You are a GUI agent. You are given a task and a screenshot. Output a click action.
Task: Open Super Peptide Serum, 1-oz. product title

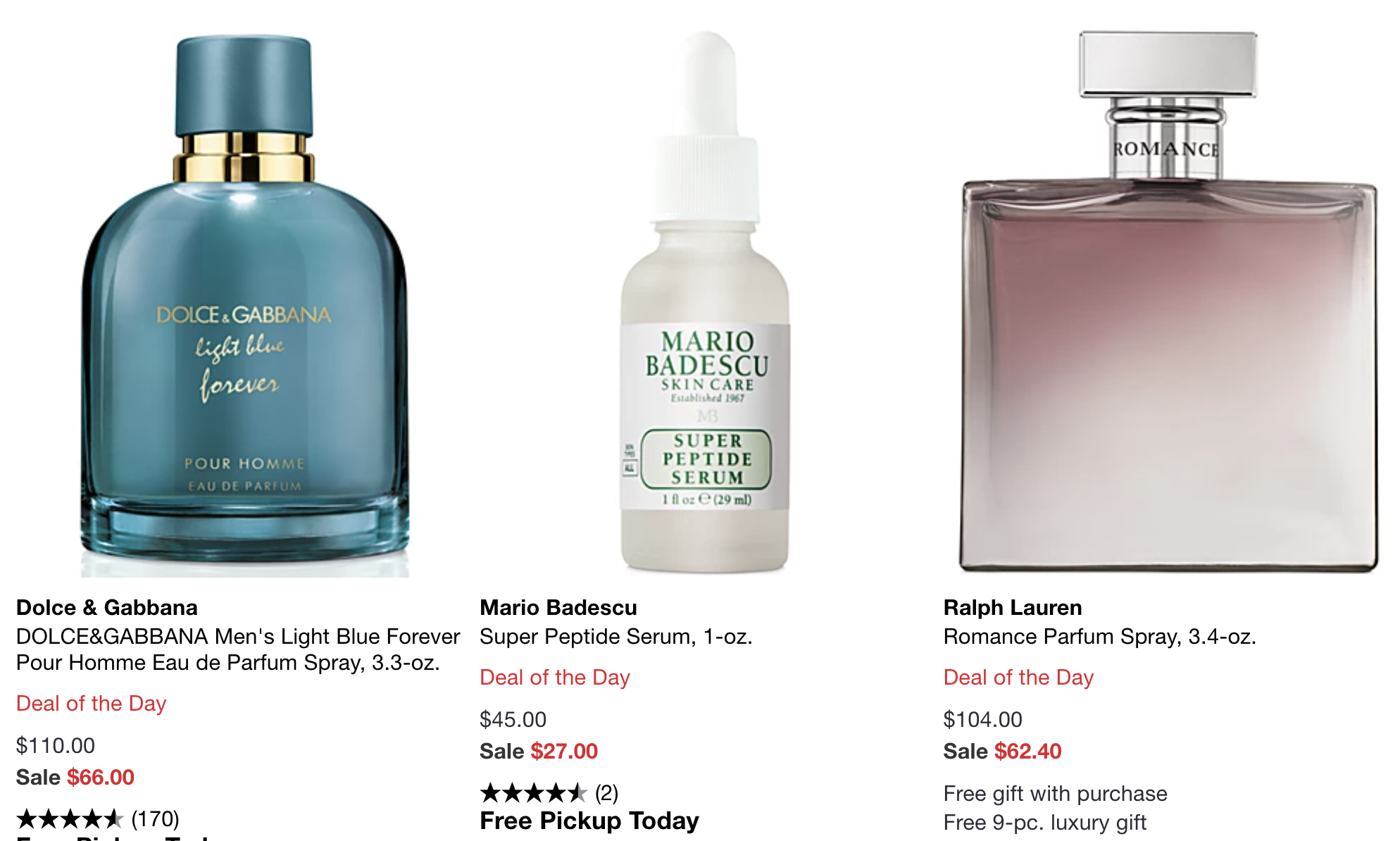[x=616, y=637]
